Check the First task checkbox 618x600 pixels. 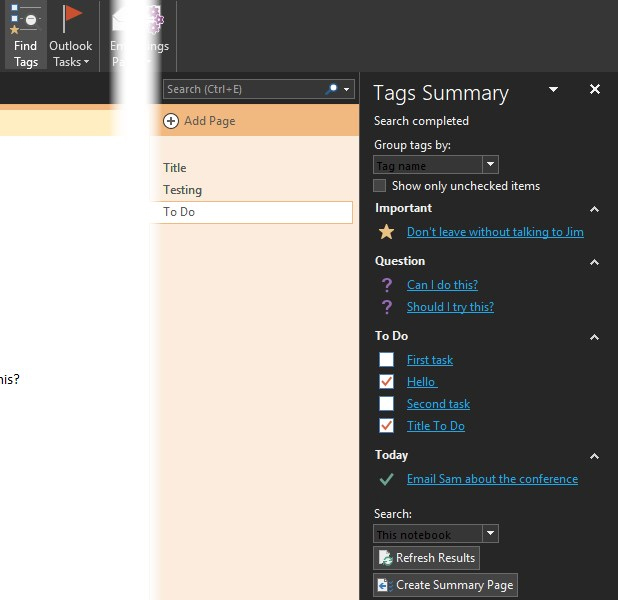[x=387, y=360]
